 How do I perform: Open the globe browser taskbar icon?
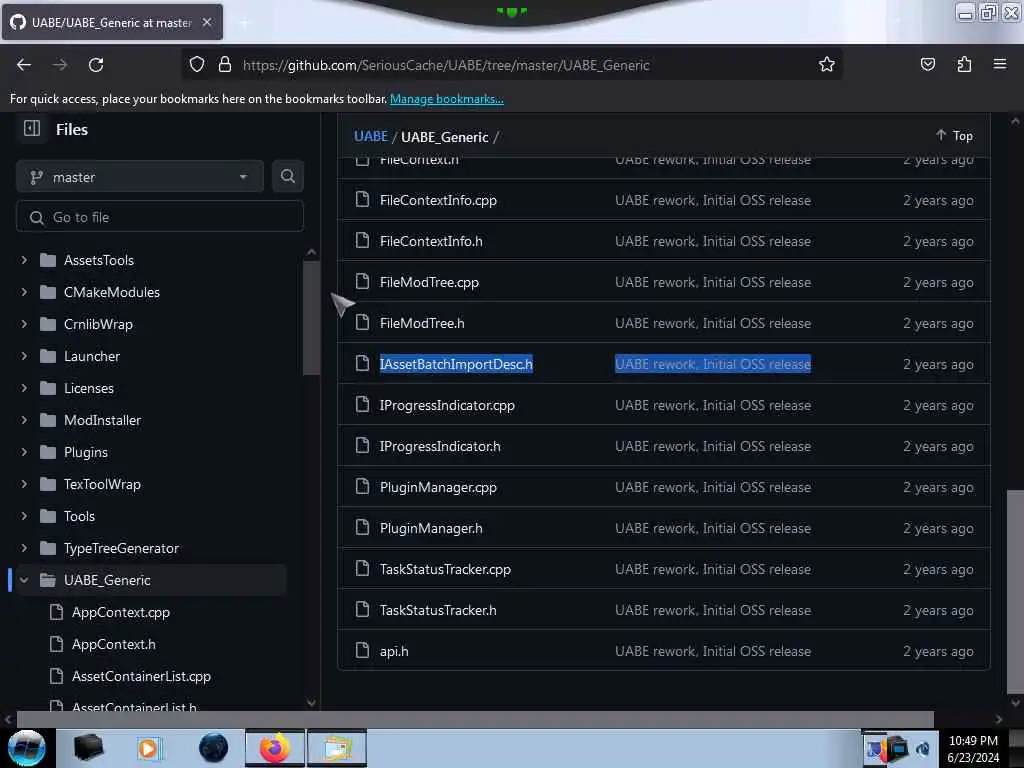(214, 748)
